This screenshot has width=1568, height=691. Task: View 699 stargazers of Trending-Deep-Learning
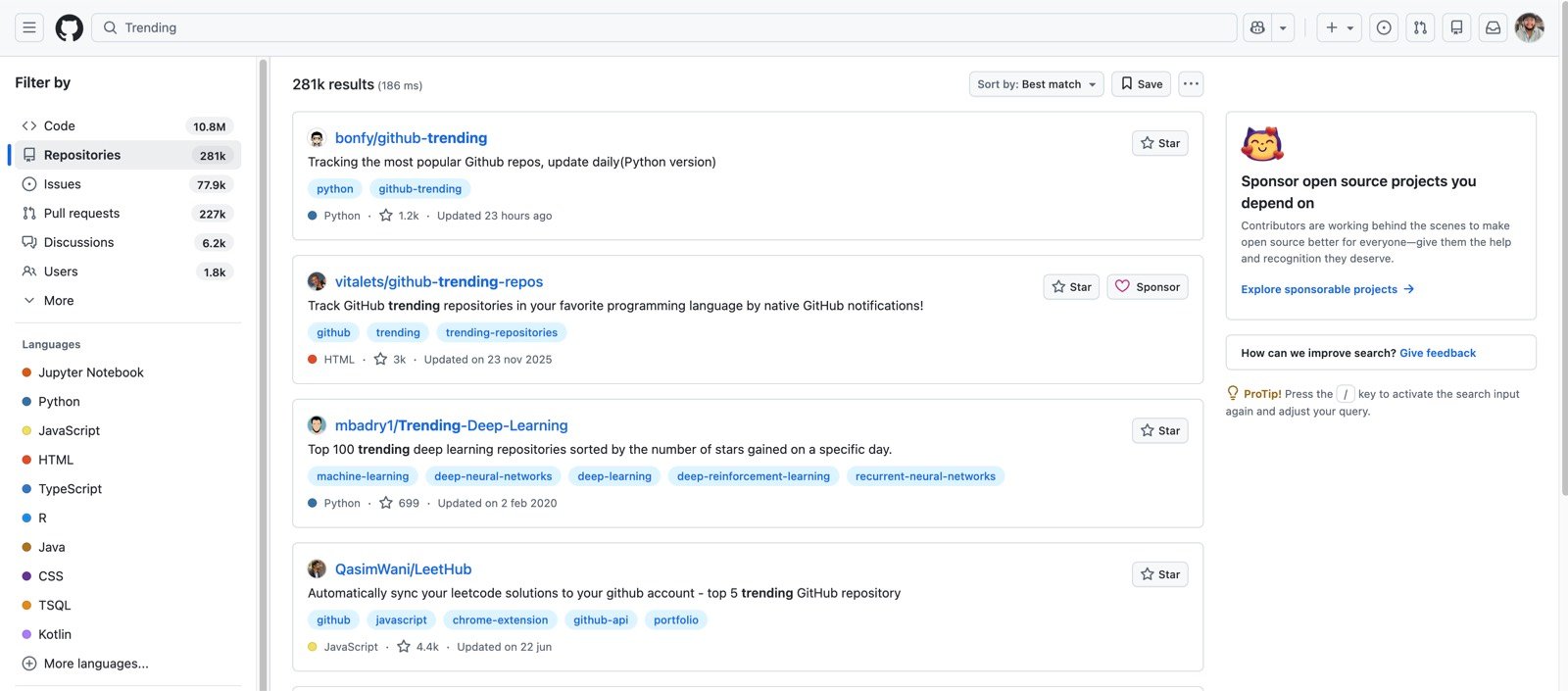click(399, 503)
